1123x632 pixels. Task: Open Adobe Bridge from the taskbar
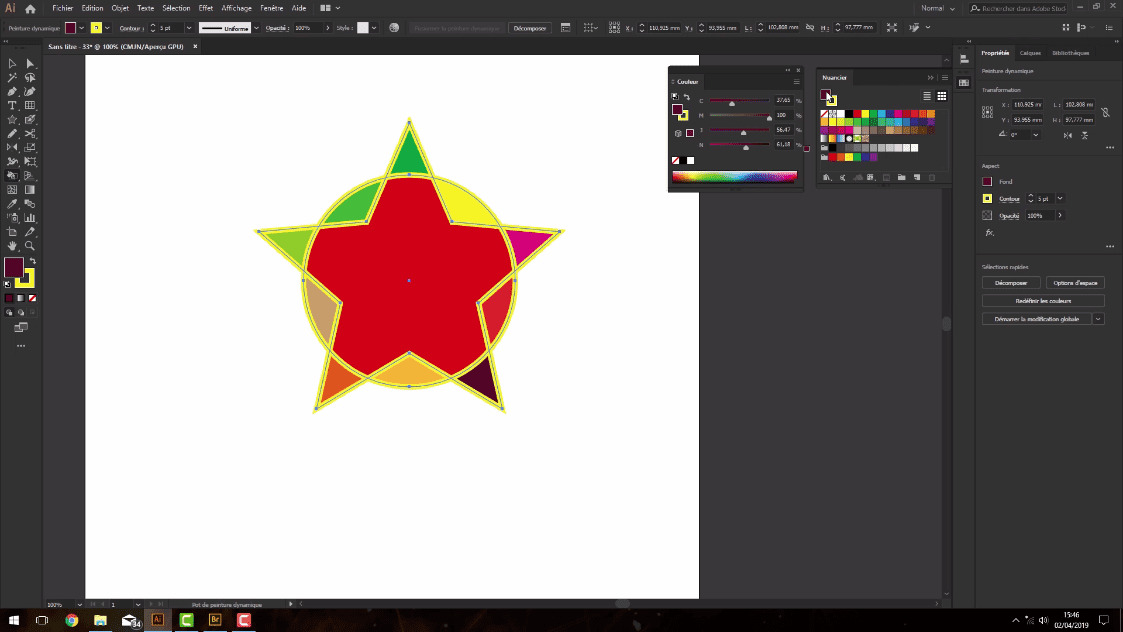click(215, 621)
